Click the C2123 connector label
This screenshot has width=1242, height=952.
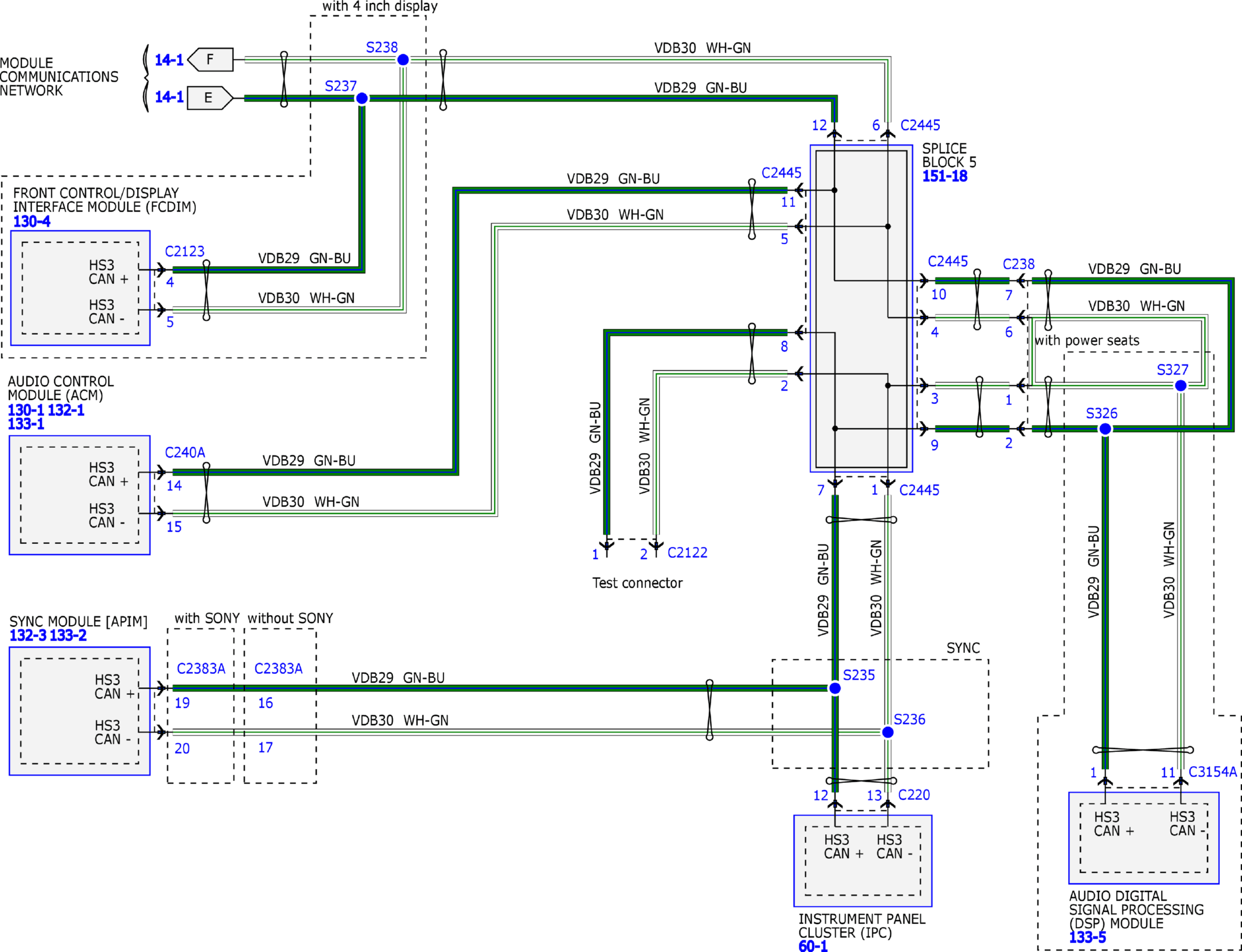tap(184, 251)
